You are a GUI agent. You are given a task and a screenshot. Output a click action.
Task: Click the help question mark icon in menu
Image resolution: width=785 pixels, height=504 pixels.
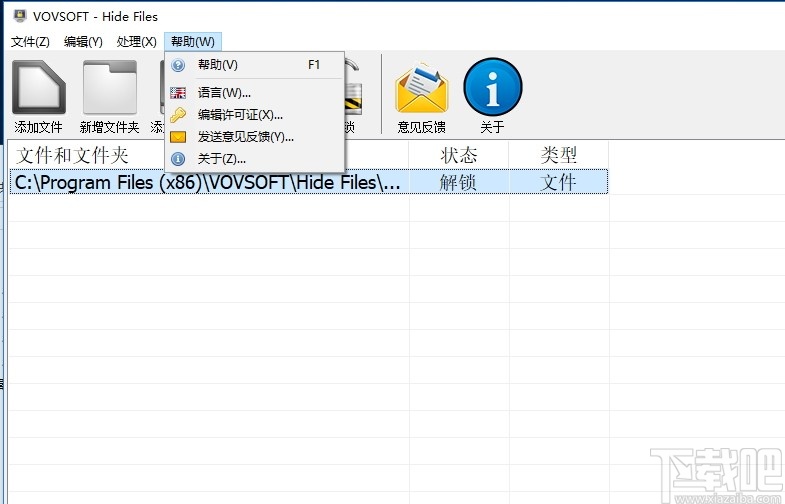click(178, 65)
